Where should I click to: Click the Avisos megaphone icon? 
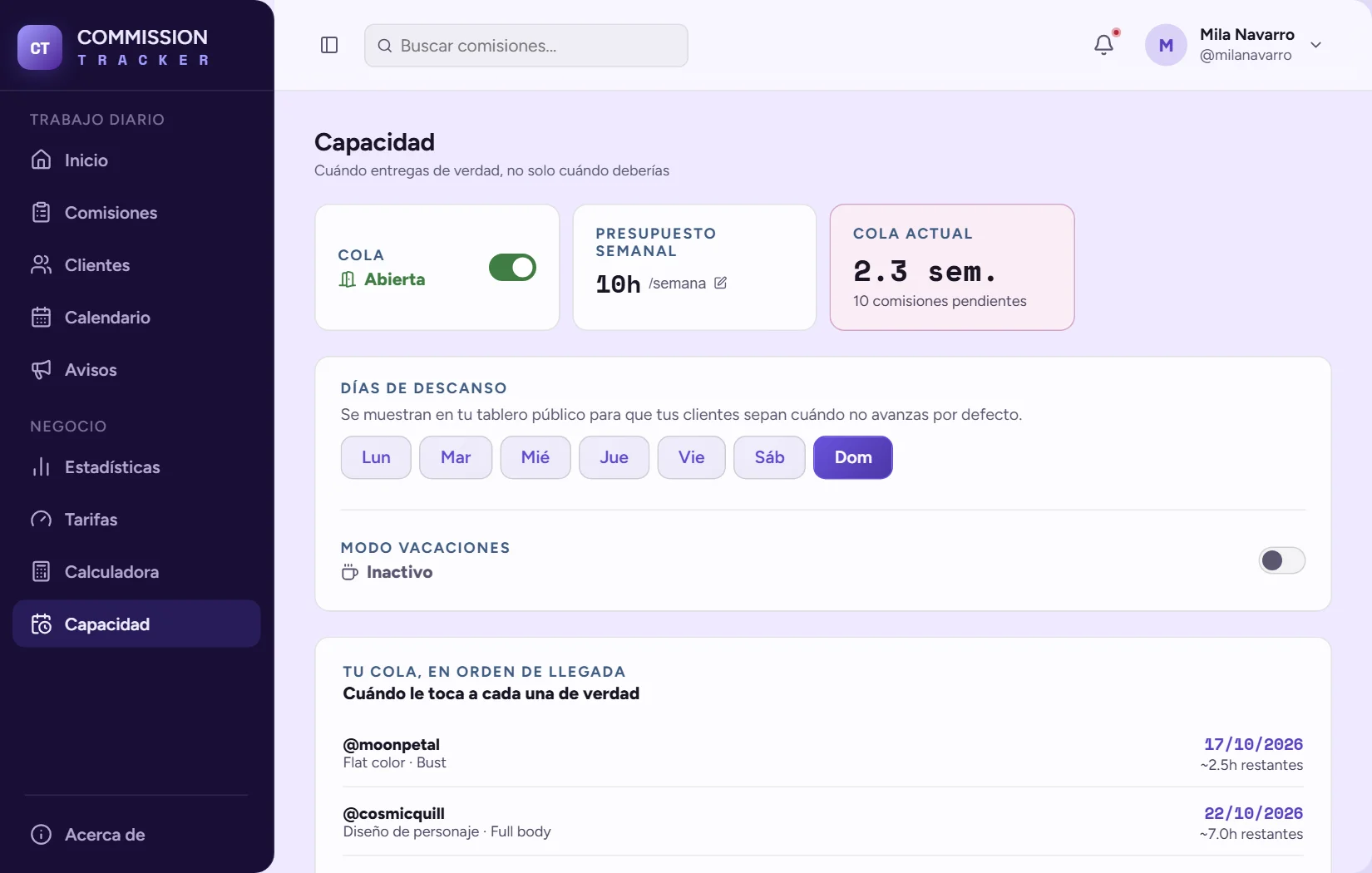pos(41,369)
